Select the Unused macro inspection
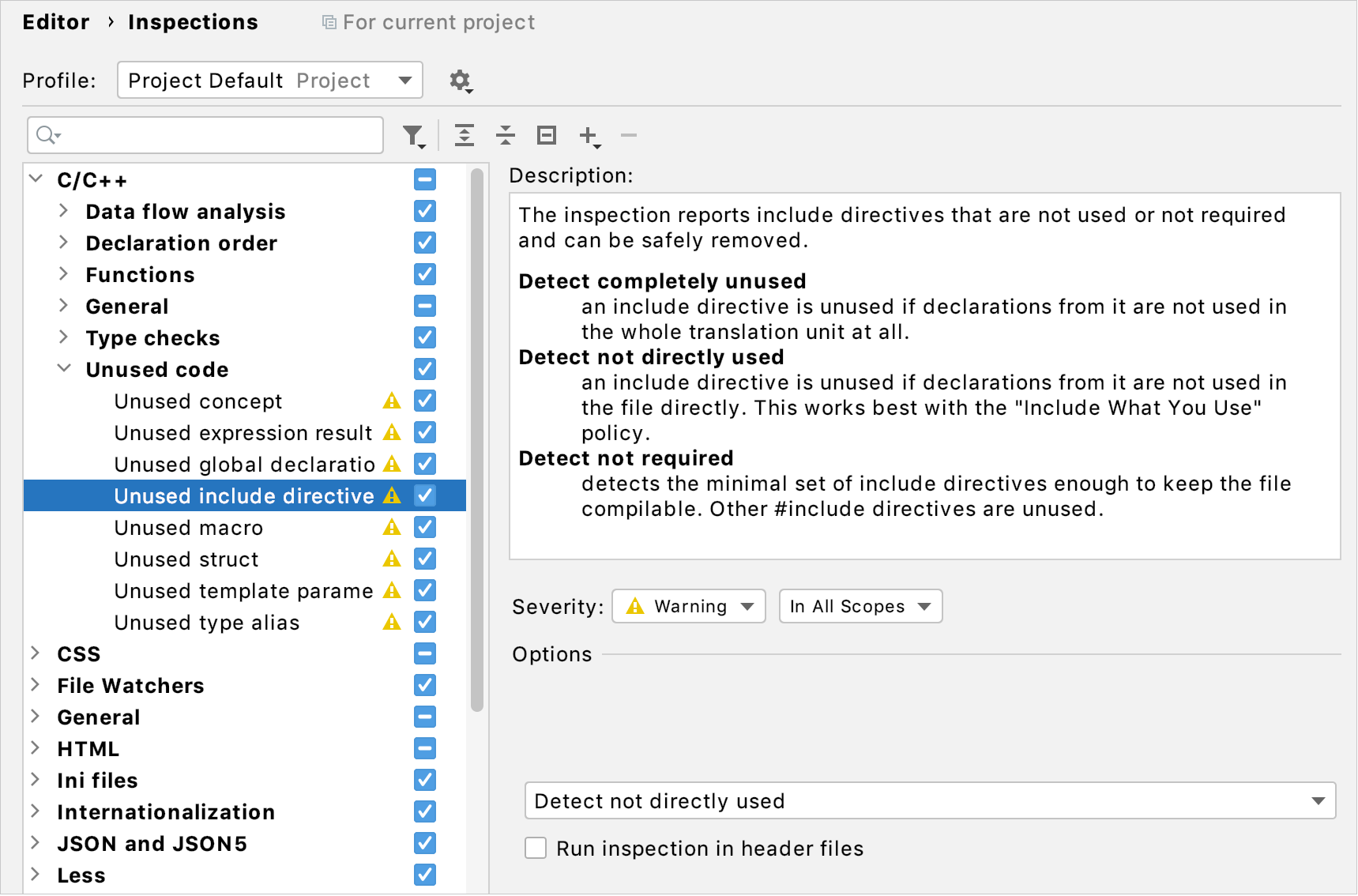Viewport: 1358px width, 896px height. [x=188, y=527]
